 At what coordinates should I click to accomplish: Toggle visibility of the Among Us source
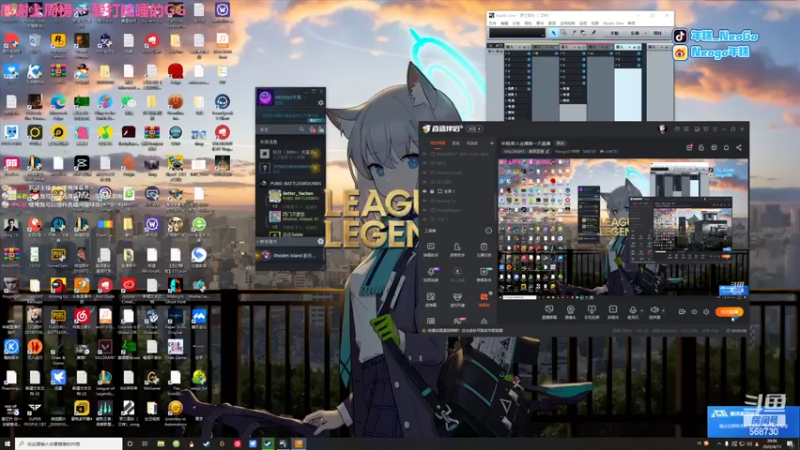pyautogui.click(x=425, y=201)
